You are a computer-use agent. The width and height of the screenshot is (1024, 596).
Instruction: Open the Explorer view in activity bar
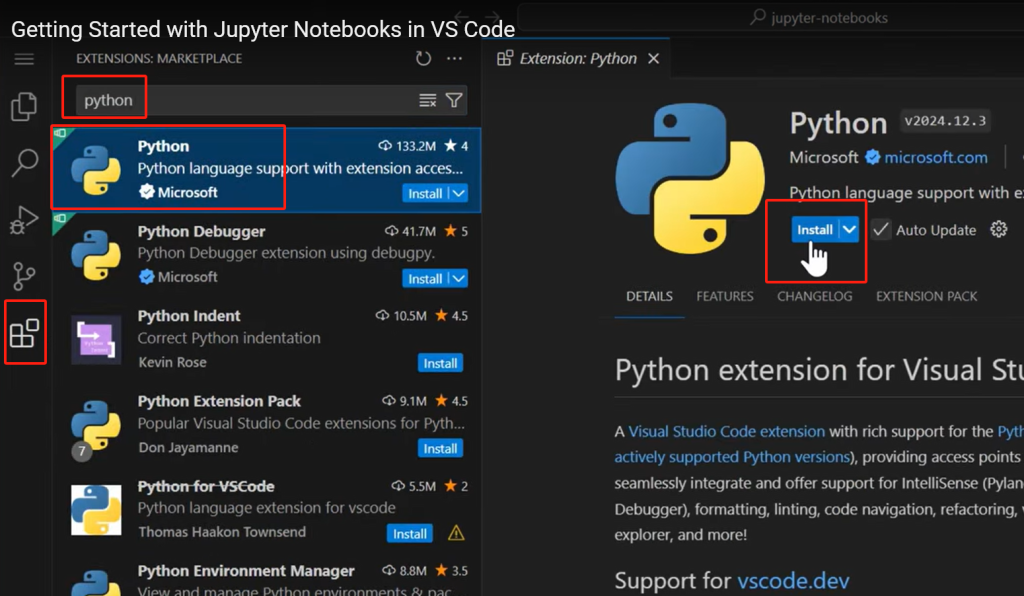point(24,106)
